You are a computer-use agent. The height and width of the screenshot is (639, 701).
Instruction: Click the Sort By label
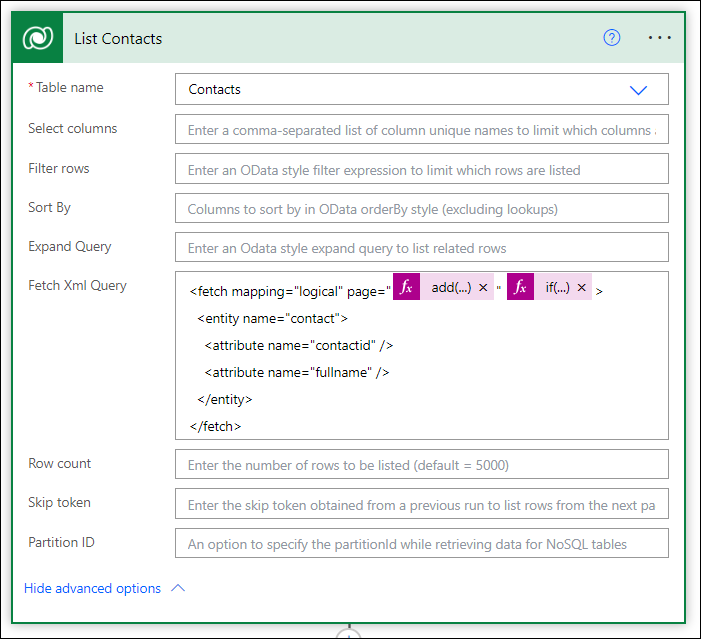[49, 207]
